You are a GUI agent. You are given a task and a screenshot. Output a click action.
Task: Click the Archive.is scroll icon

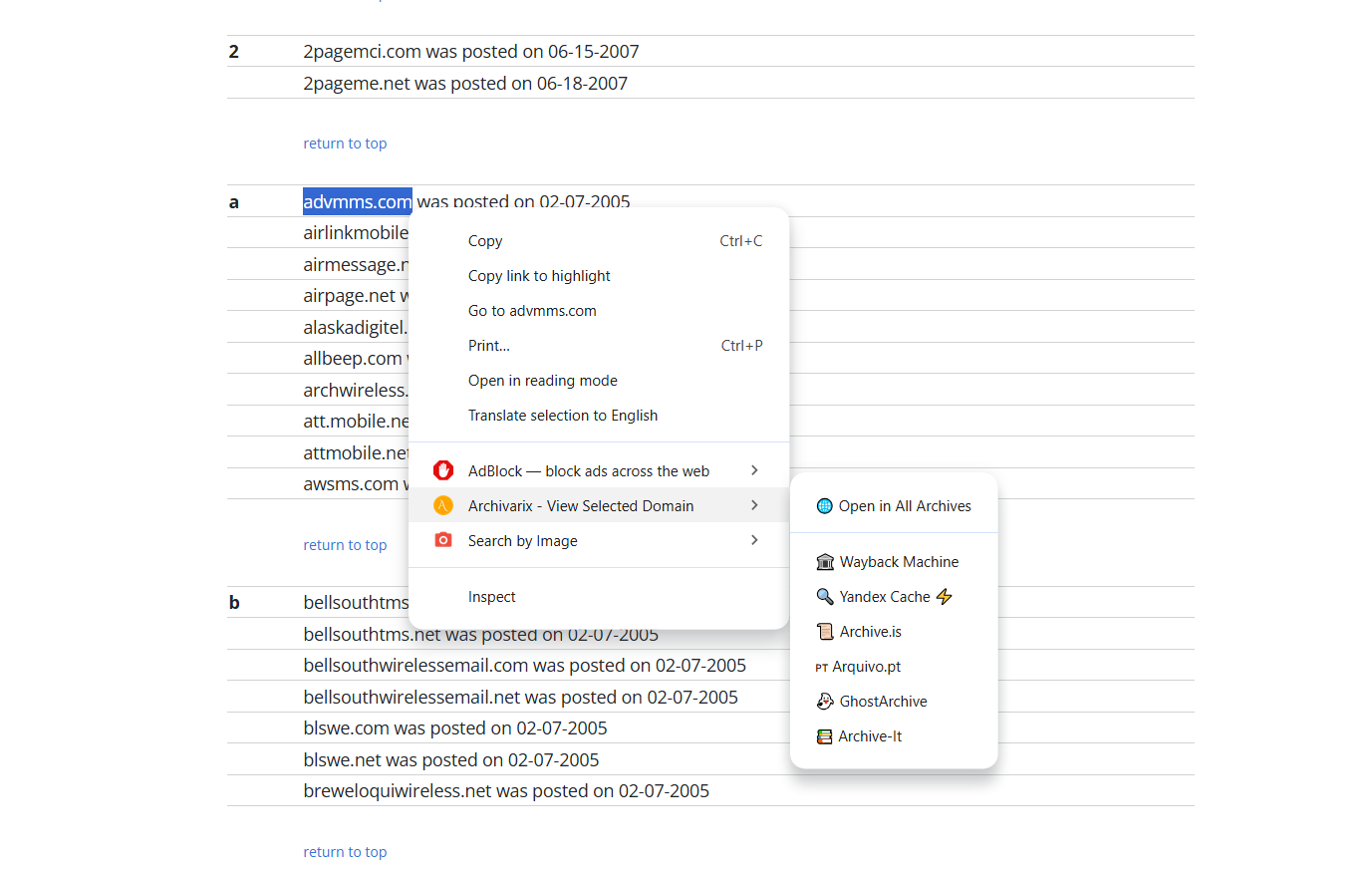[x=825, y=632]
